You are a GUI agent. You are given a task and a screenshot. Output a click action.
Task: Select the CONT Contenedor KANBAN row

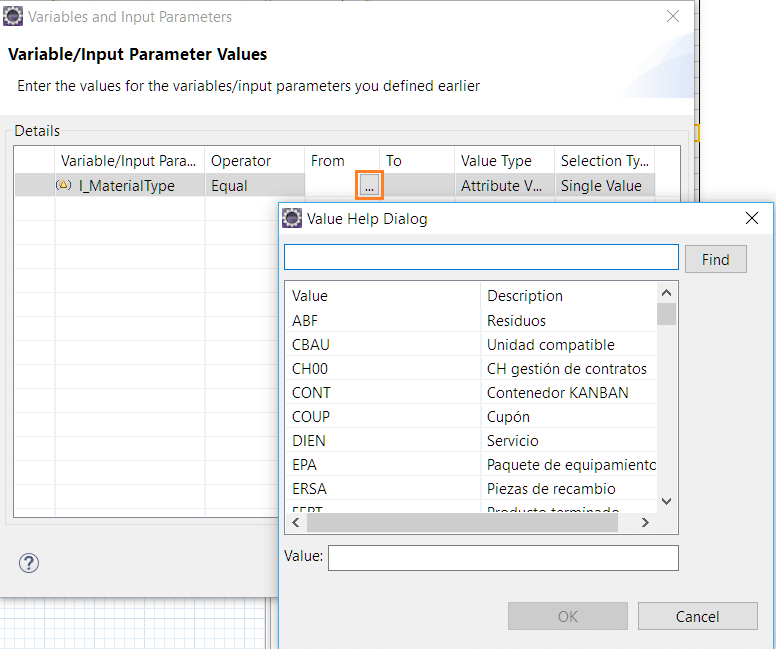pos(380,393)
